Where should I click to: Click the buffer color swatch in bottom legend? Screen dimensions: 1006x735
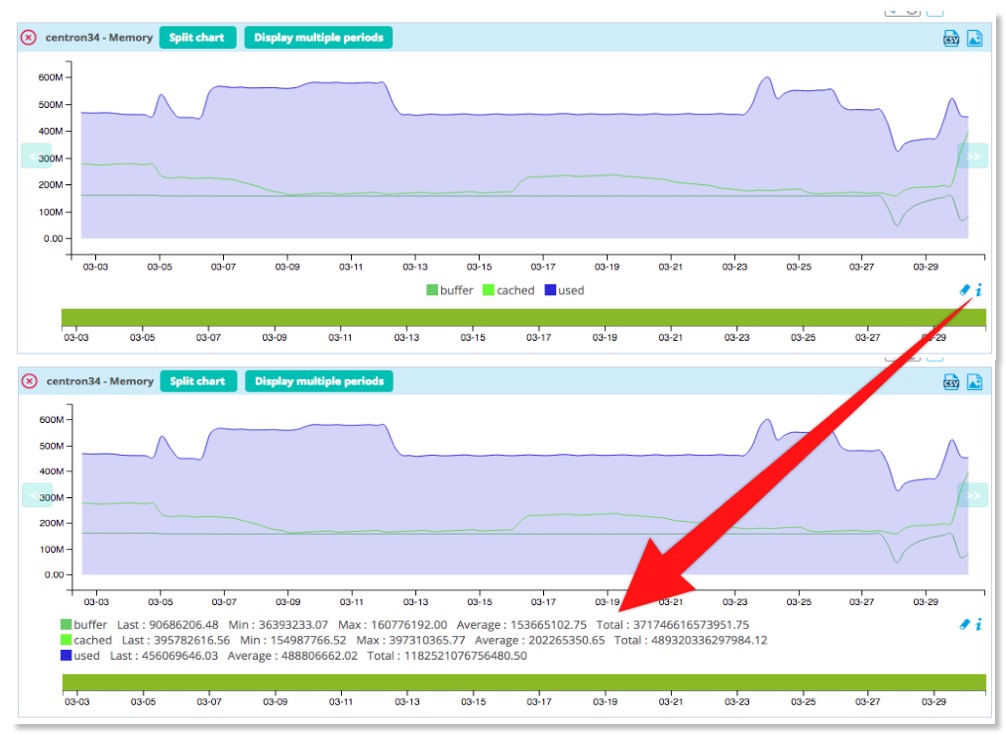click(x=66, y=624)
